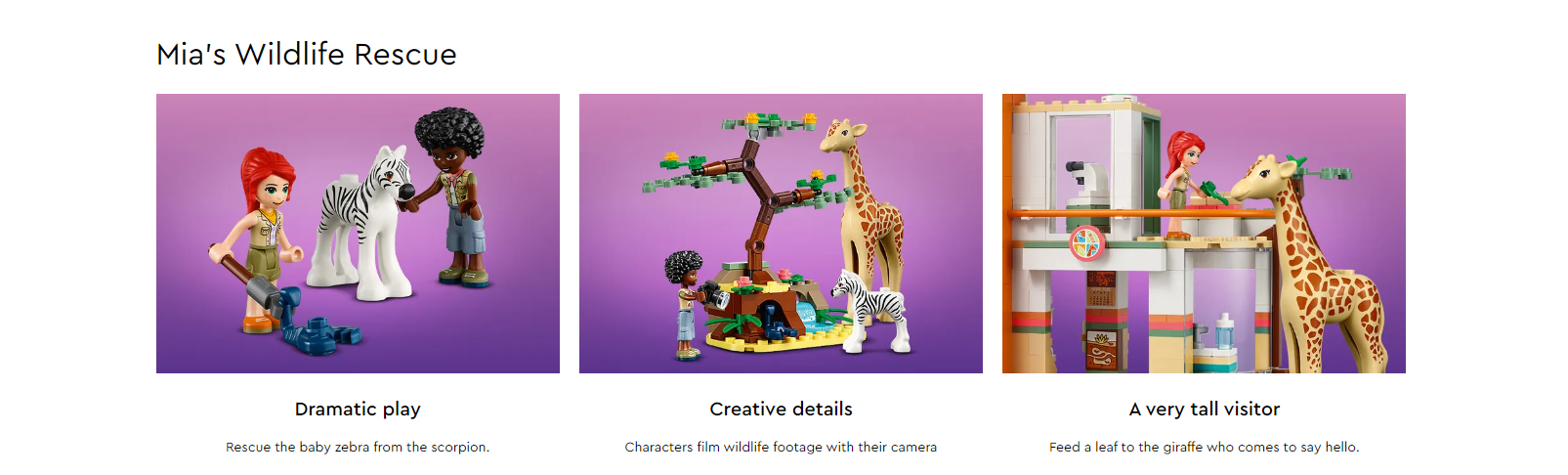1568x475 pixels.
Task: Click the Creative details title
Action: (781, 409)
